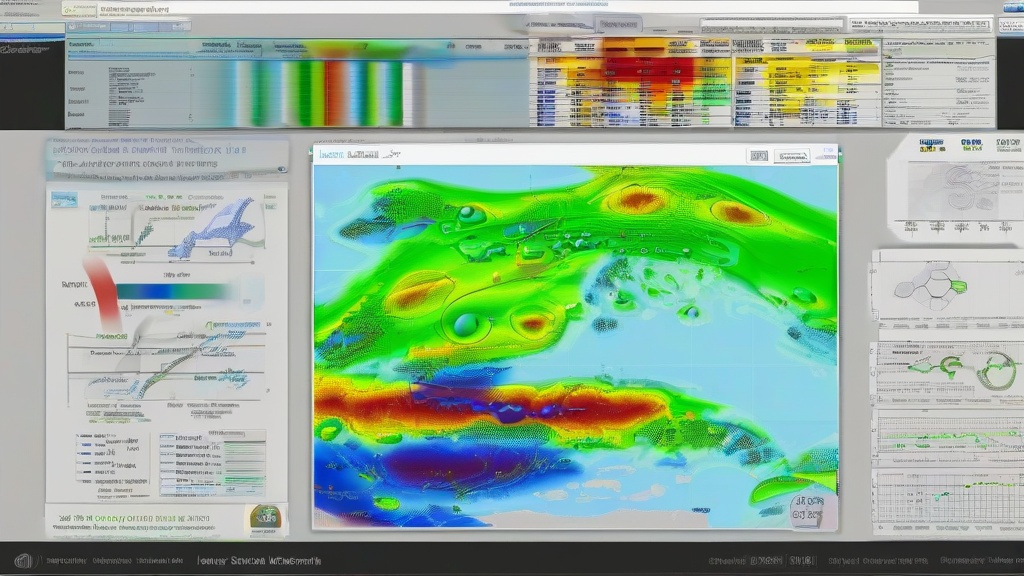The width and height of the screenshot is (1024, 576).
Task: Click the red hotspot at the map's top center
Action: pyautogui.click(x=636, y=200)
